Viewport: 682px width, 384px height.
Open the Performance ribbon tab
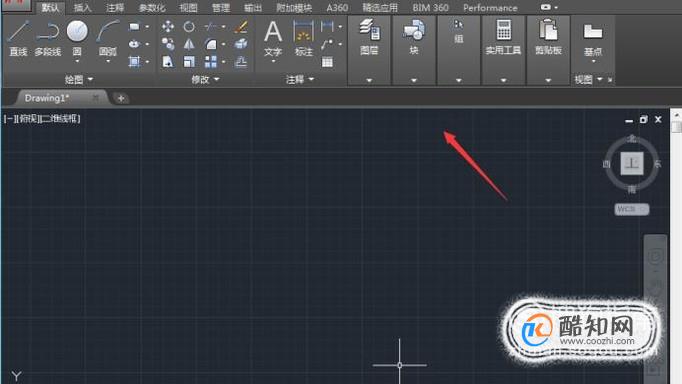pos(490,8)
